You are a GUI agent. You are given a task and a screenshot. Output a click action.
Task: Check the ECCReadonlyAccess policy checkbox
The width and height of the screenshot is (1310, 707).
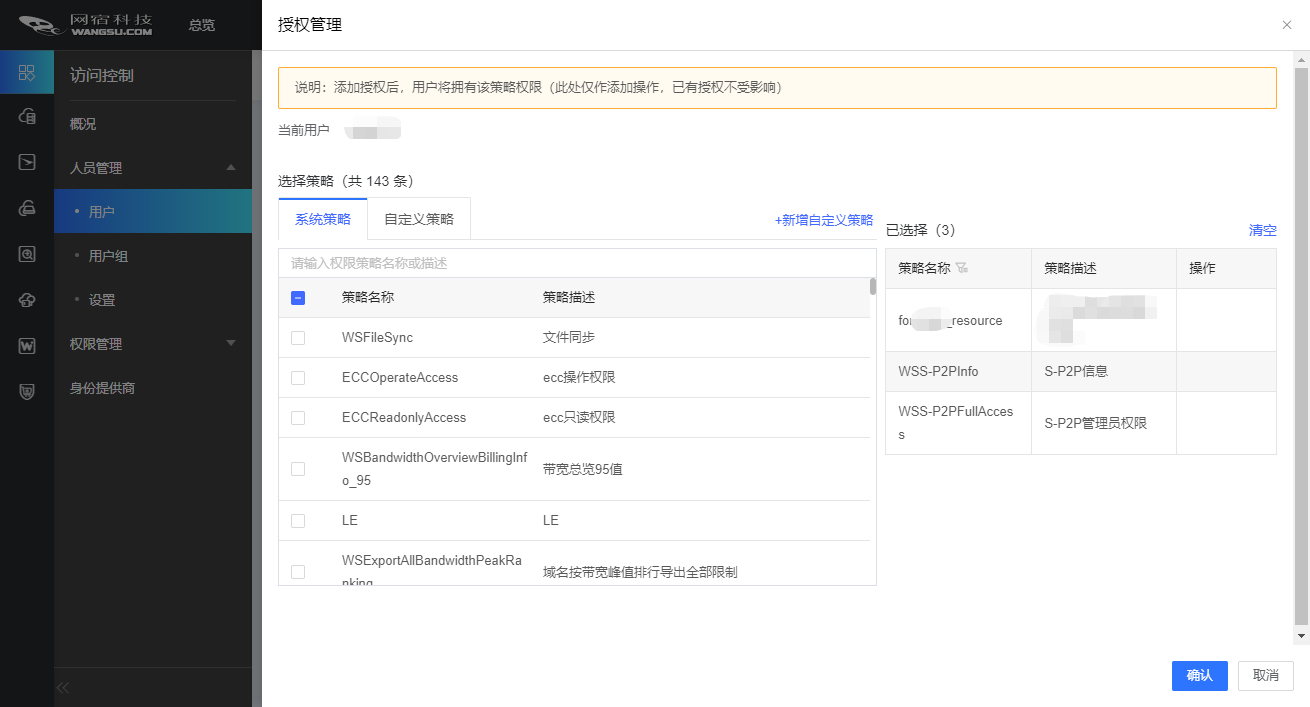tap(298, 418)
